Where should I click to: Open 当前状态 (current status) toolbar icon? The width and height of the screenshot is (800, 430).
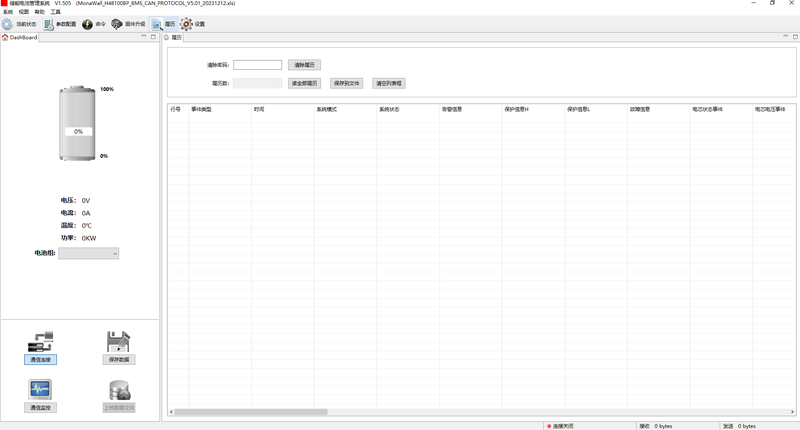coord(8,24)
